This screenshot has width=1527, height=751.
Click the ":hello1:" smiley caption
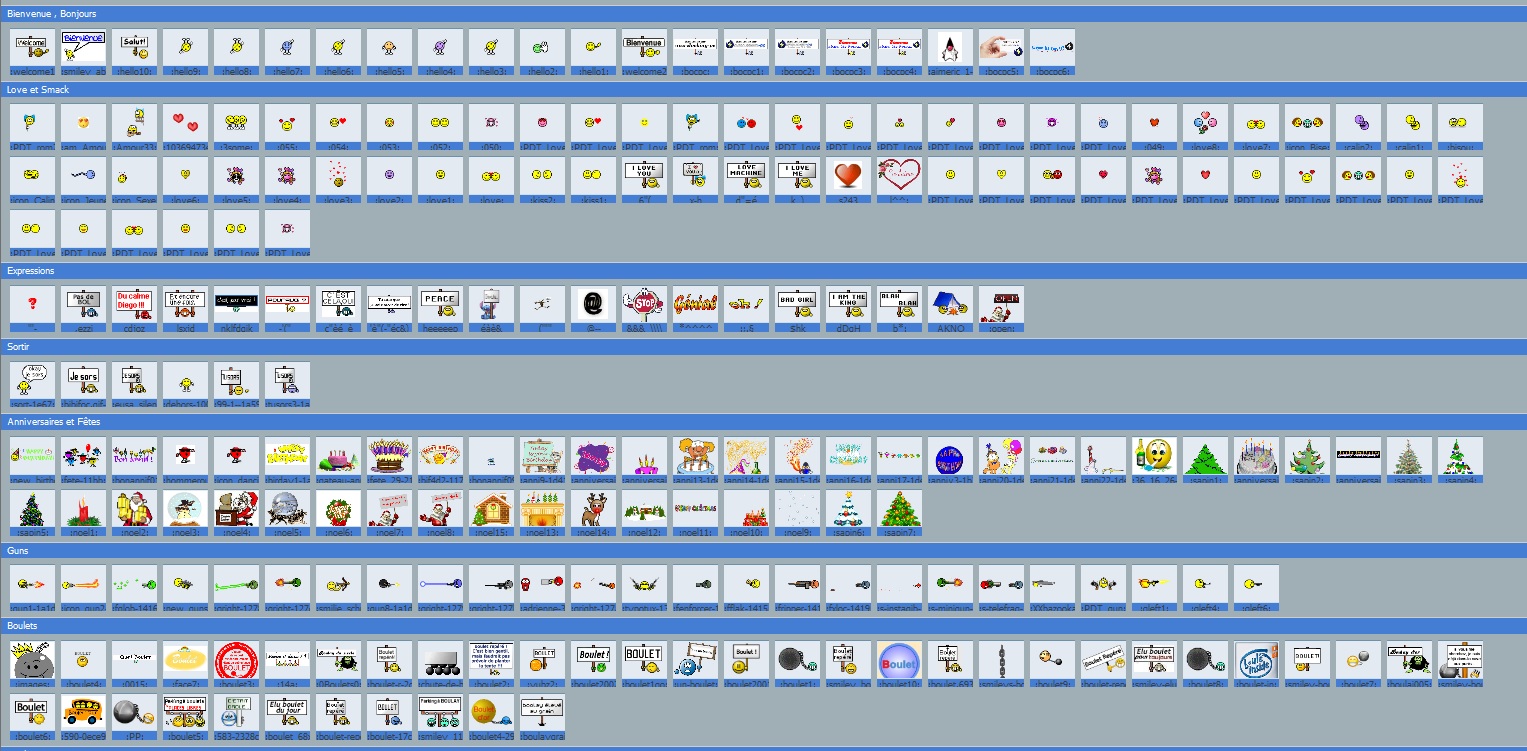(x=594, y=72)
